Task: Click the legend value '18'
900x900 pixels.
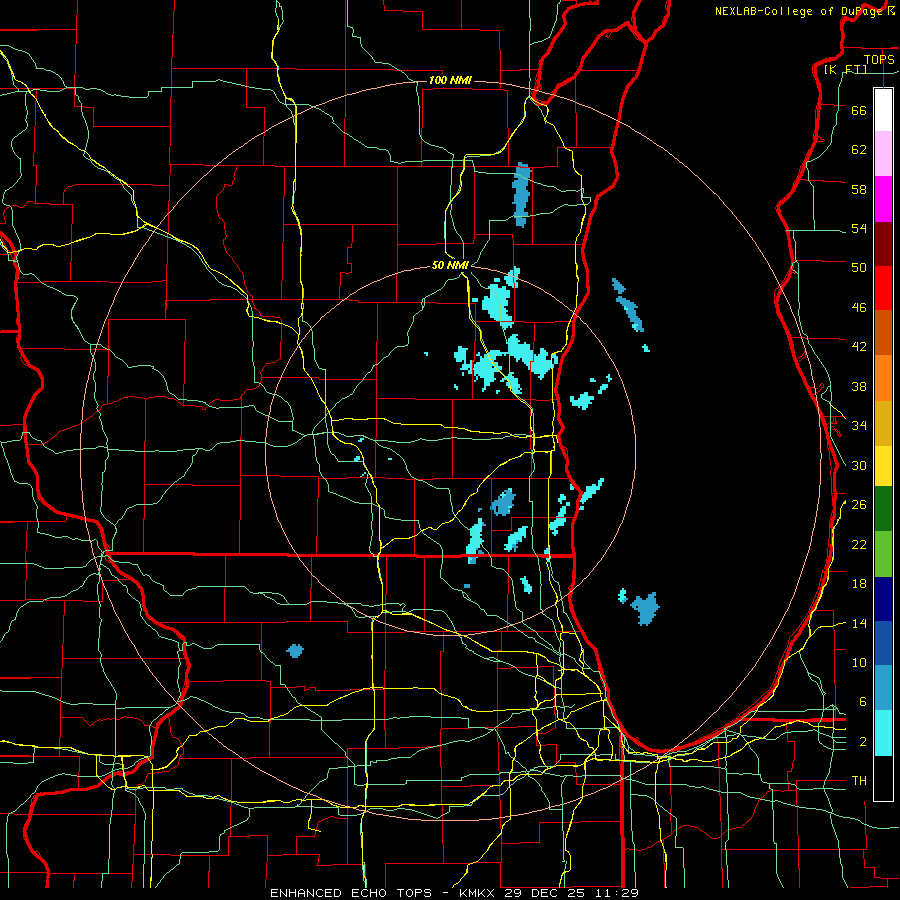Action: click(x=859, y=584)
